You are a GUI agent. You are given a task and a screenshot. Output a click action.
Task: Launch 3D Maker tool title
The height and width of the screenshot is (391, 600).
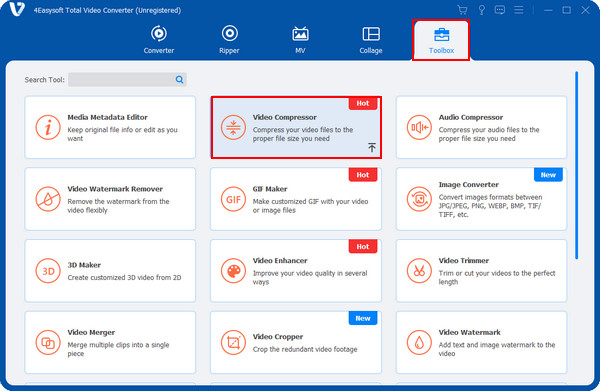tap(84, 265)
